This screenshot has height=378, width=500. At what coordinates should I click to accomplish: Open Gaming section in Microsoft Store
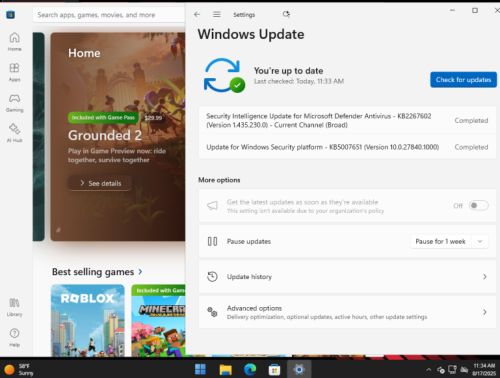[x=14, y=103]
